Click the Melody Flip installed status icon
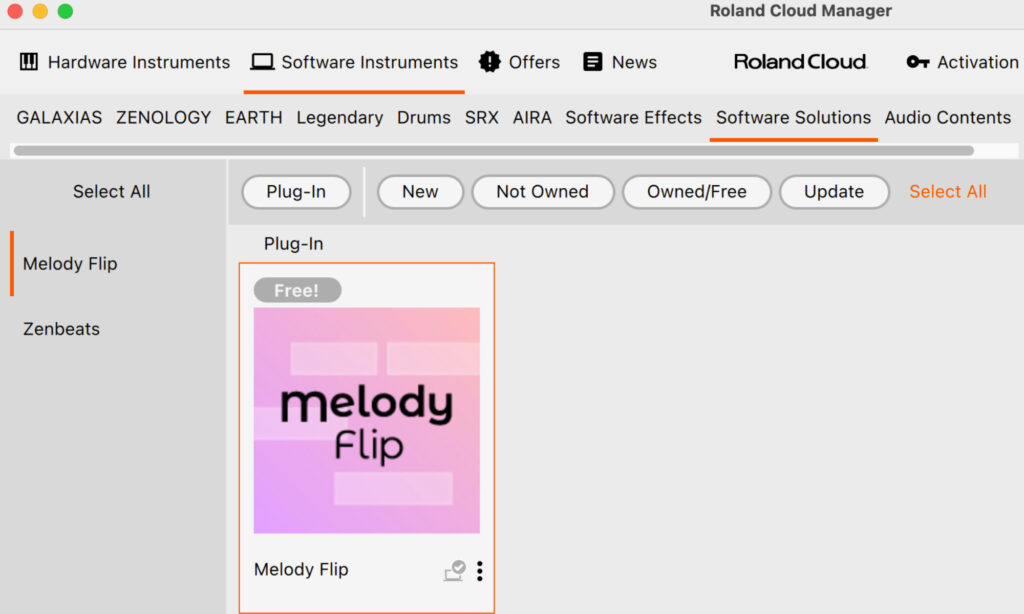 coord(455,571)
